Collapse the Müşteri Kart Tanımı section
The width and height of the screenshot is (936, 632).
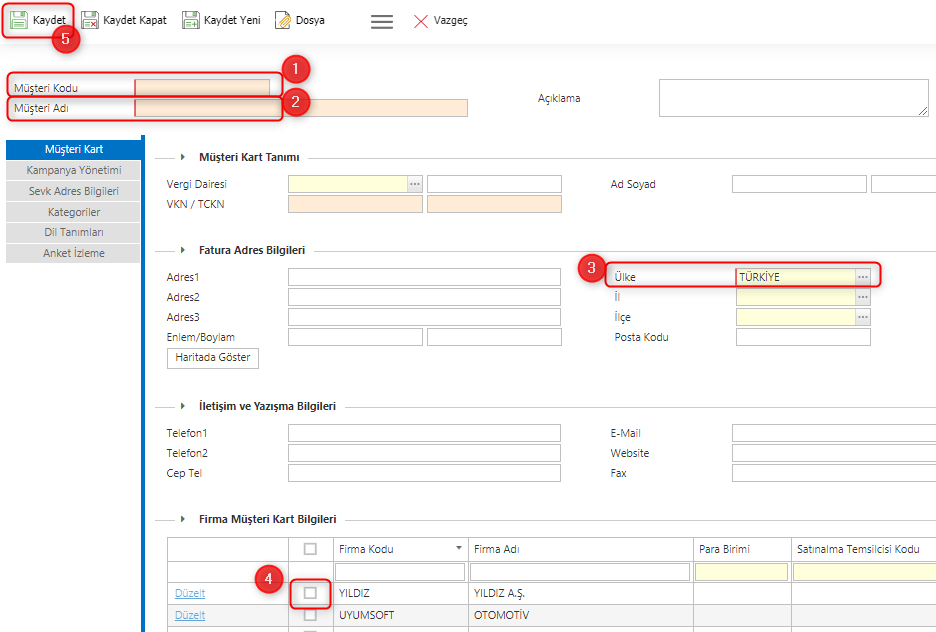pos(183,157)
